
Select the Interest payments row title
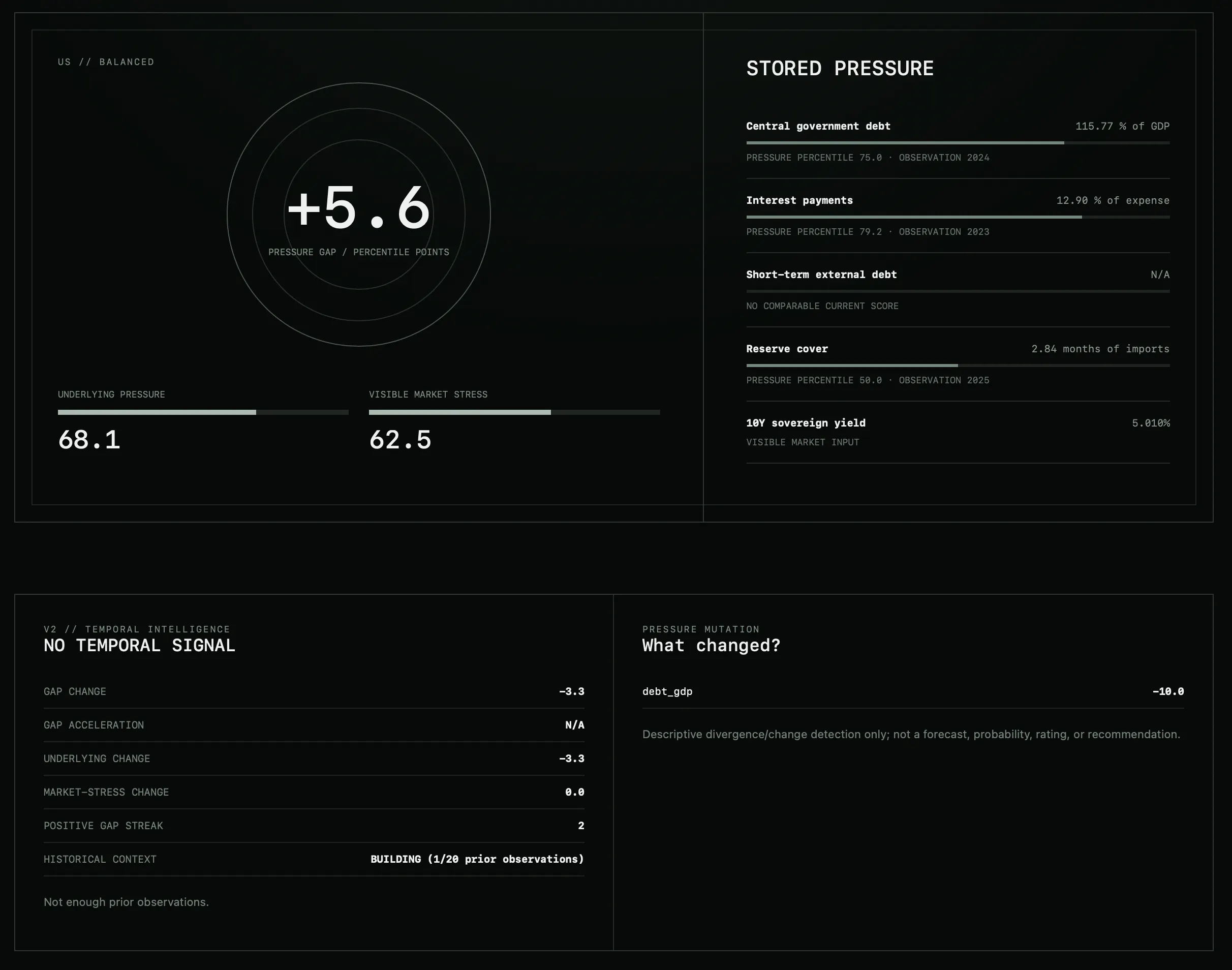tap(799, 200)
